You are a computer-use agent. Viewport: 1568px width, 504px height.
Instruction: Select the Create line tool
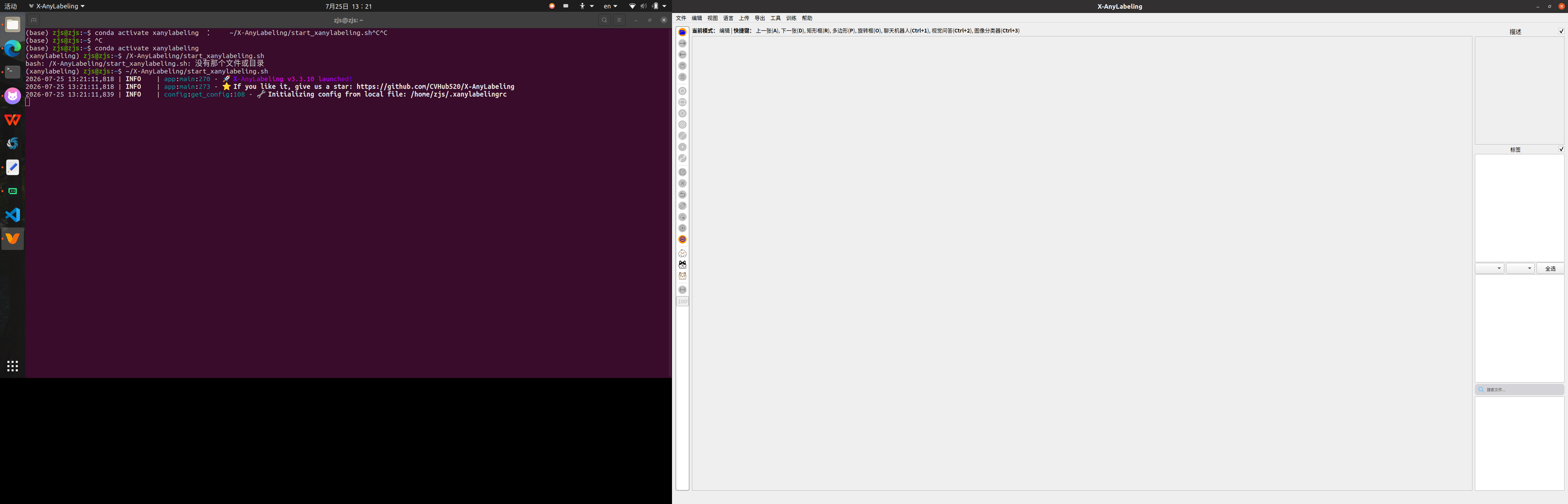pos(682,136)
